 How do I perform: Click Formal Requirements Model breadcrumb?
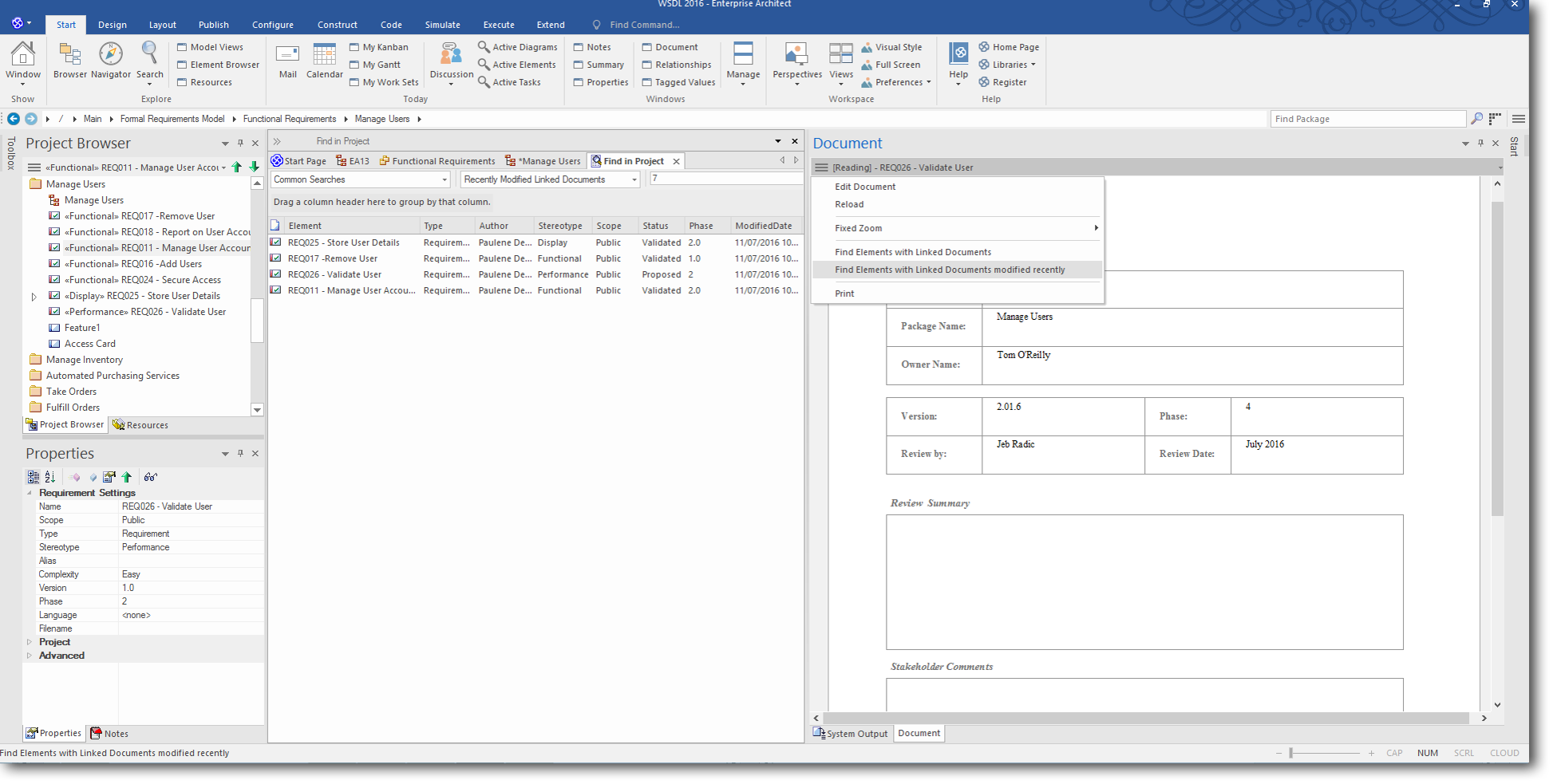click(x=172, y=119)
